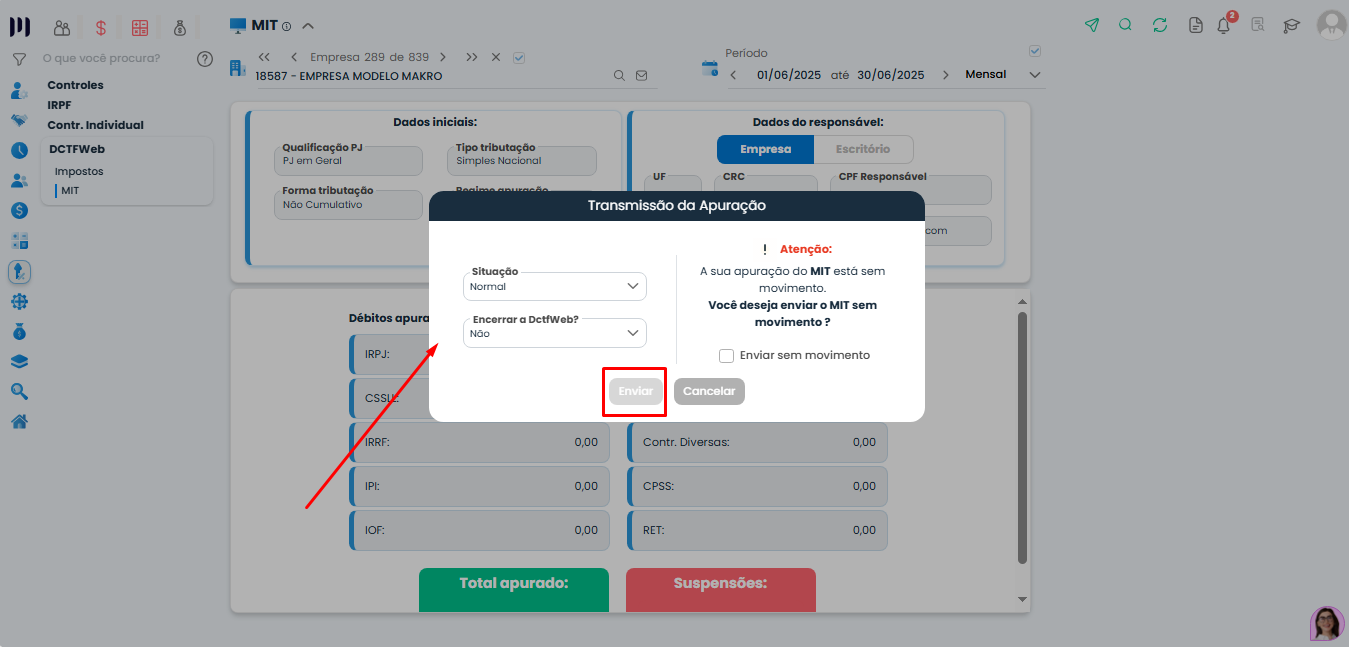Switch to the Empresa tab
Viewport: 1349px width, 647px height.
(765, 149)
